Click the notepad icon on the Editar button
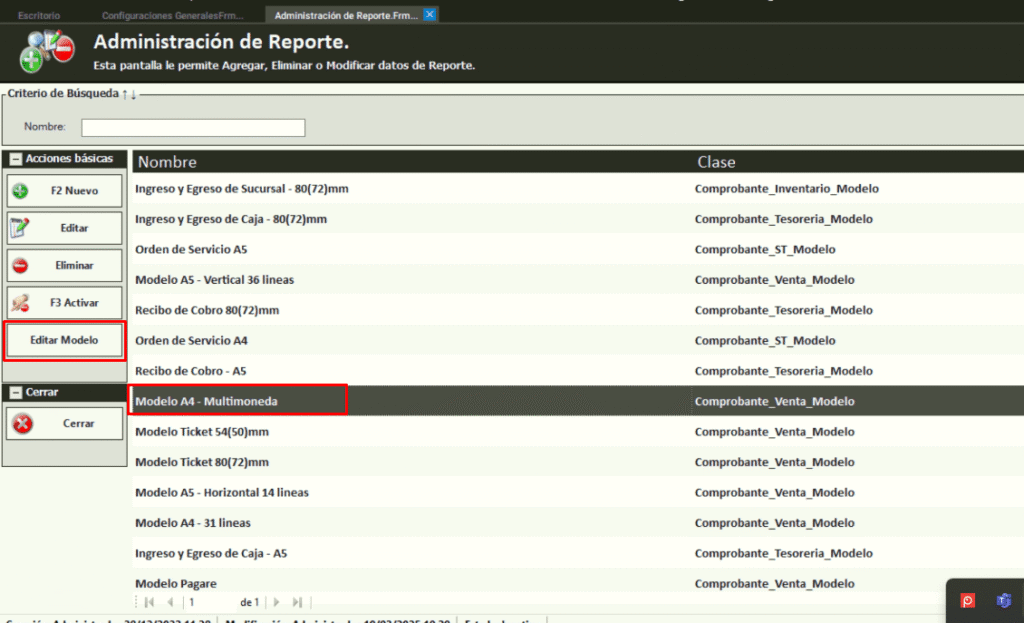Screen dimensions: 1024x623 (21, 228)
